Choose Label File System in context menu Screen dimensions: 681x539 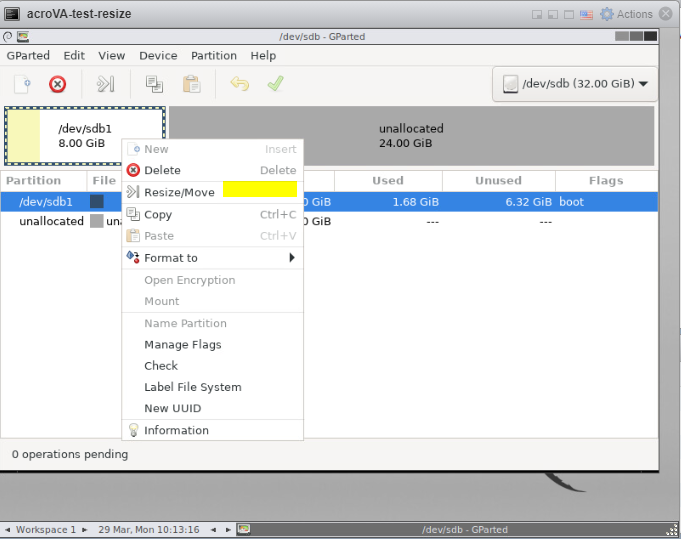tap(212, 387)
